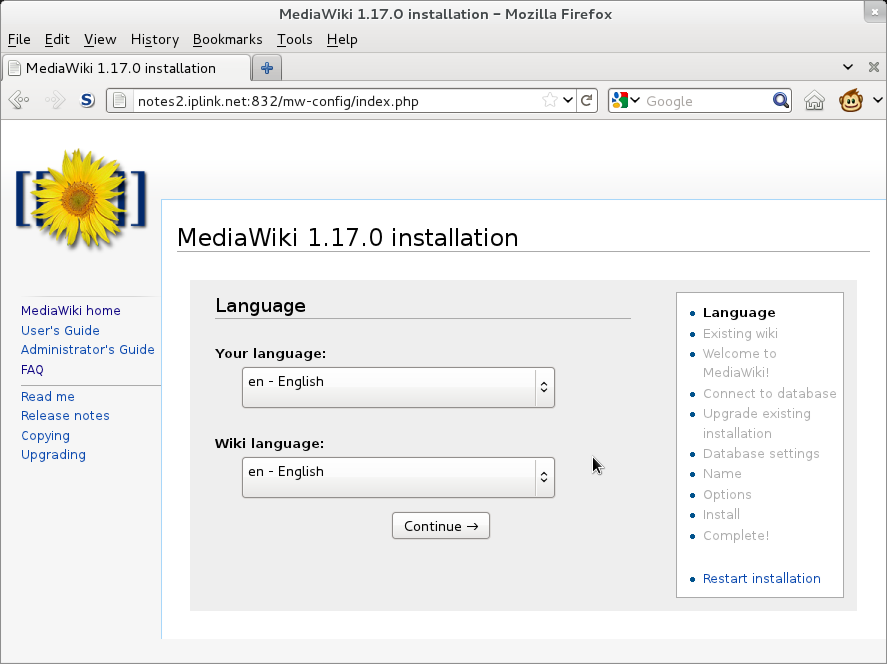This screenshot has width=887, height=664.
Task: Reload the page with the refresh icon
Action: [x=587, y=101]
